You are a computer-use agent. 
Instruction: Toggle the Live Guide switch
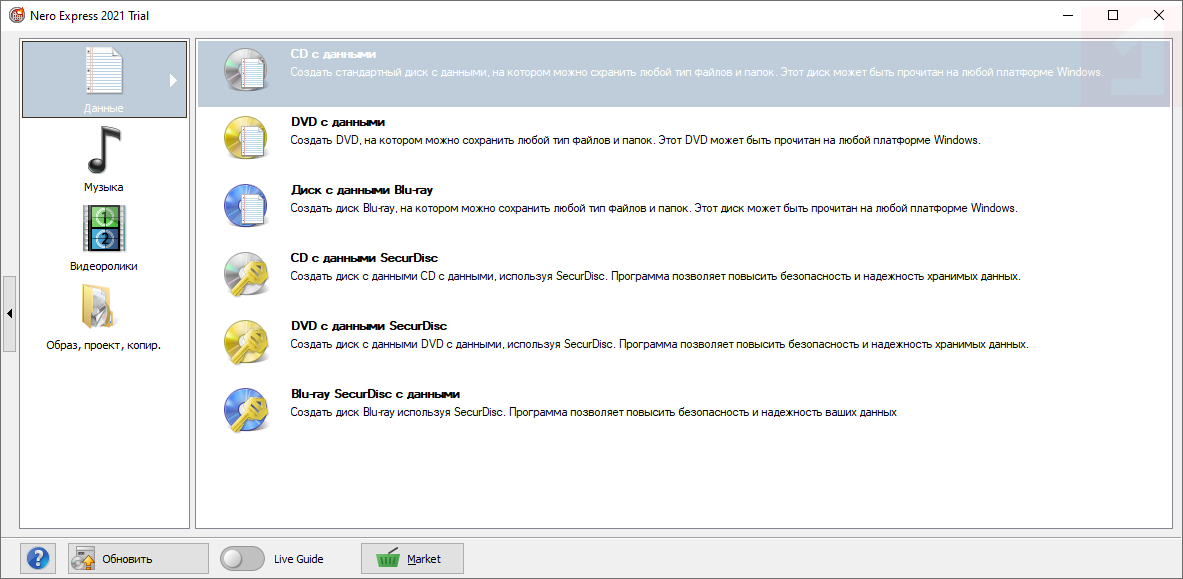tap(242, 559)
